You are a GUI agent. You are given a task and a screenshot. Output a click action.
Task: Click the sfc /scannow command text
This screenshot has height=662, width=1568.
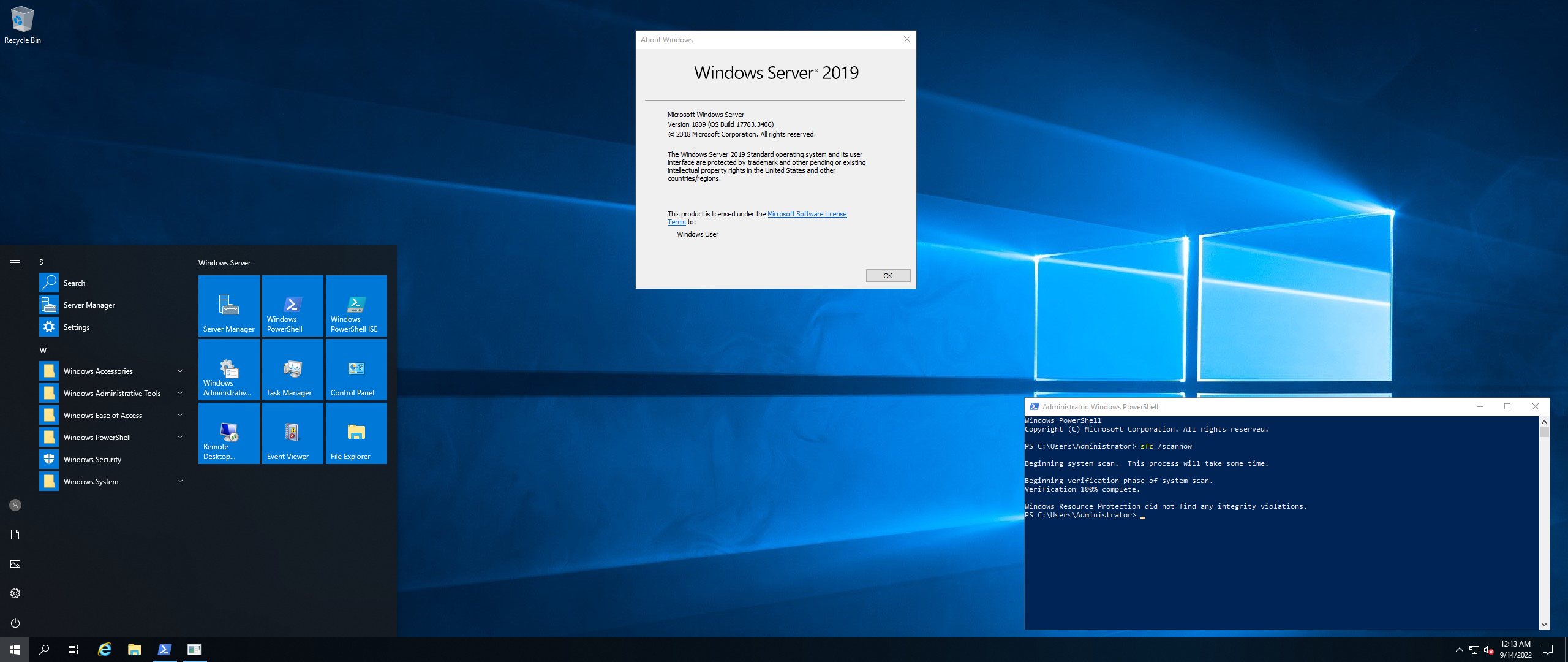pos(1166,446)
